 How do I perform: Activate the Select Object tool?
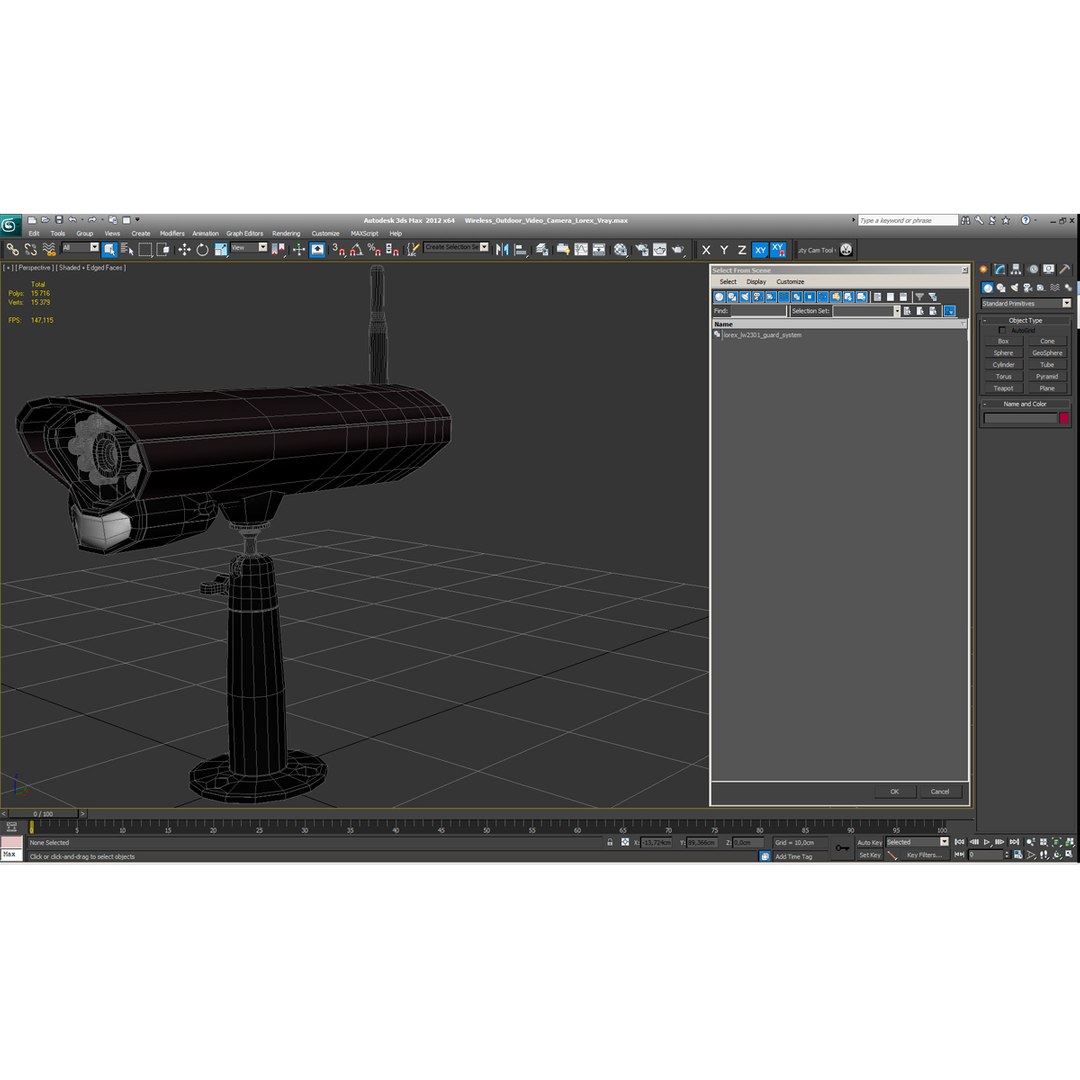(x=110, y=249)
